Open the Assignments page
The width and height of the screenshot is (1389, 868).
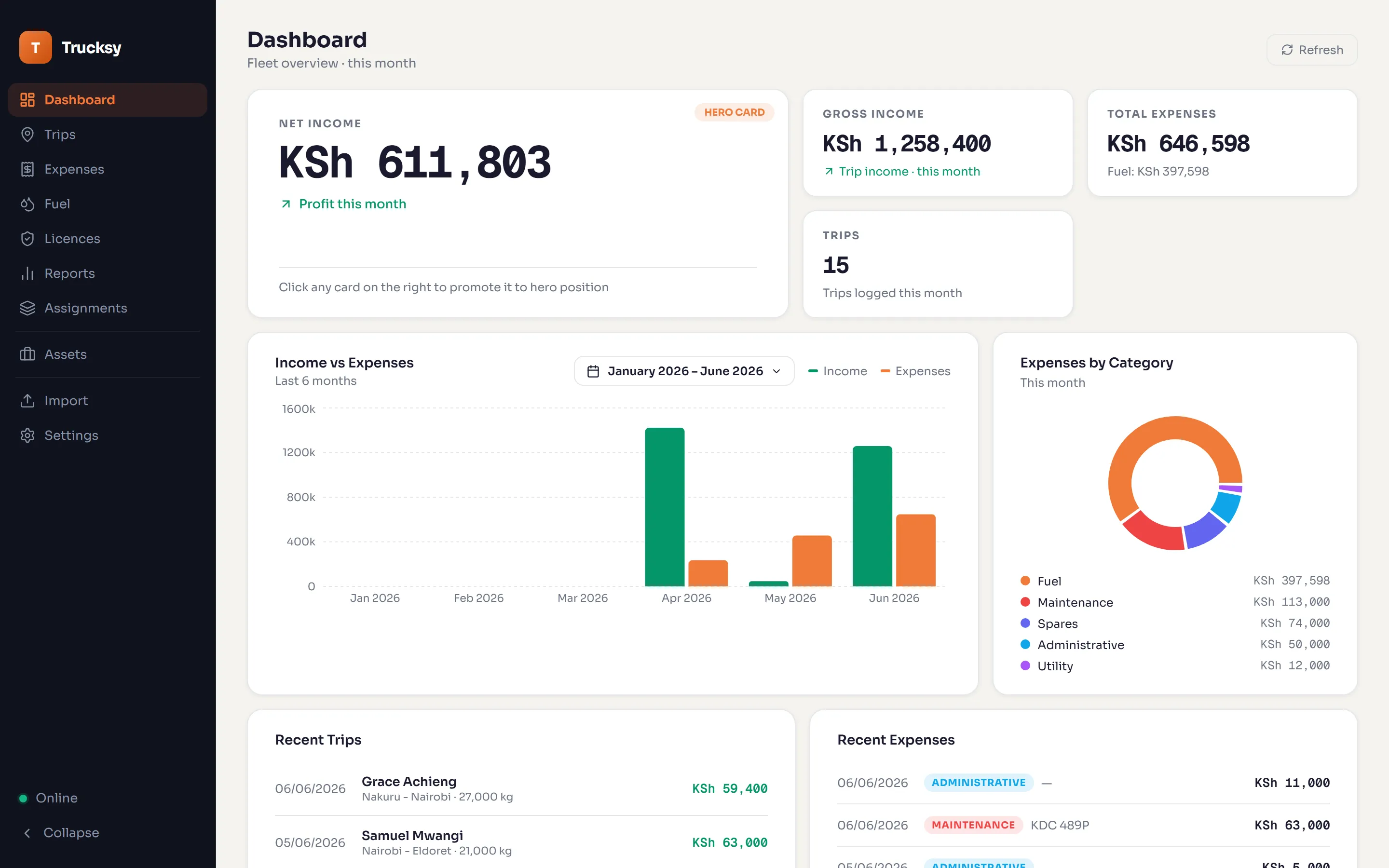click(x=108, y=308)
